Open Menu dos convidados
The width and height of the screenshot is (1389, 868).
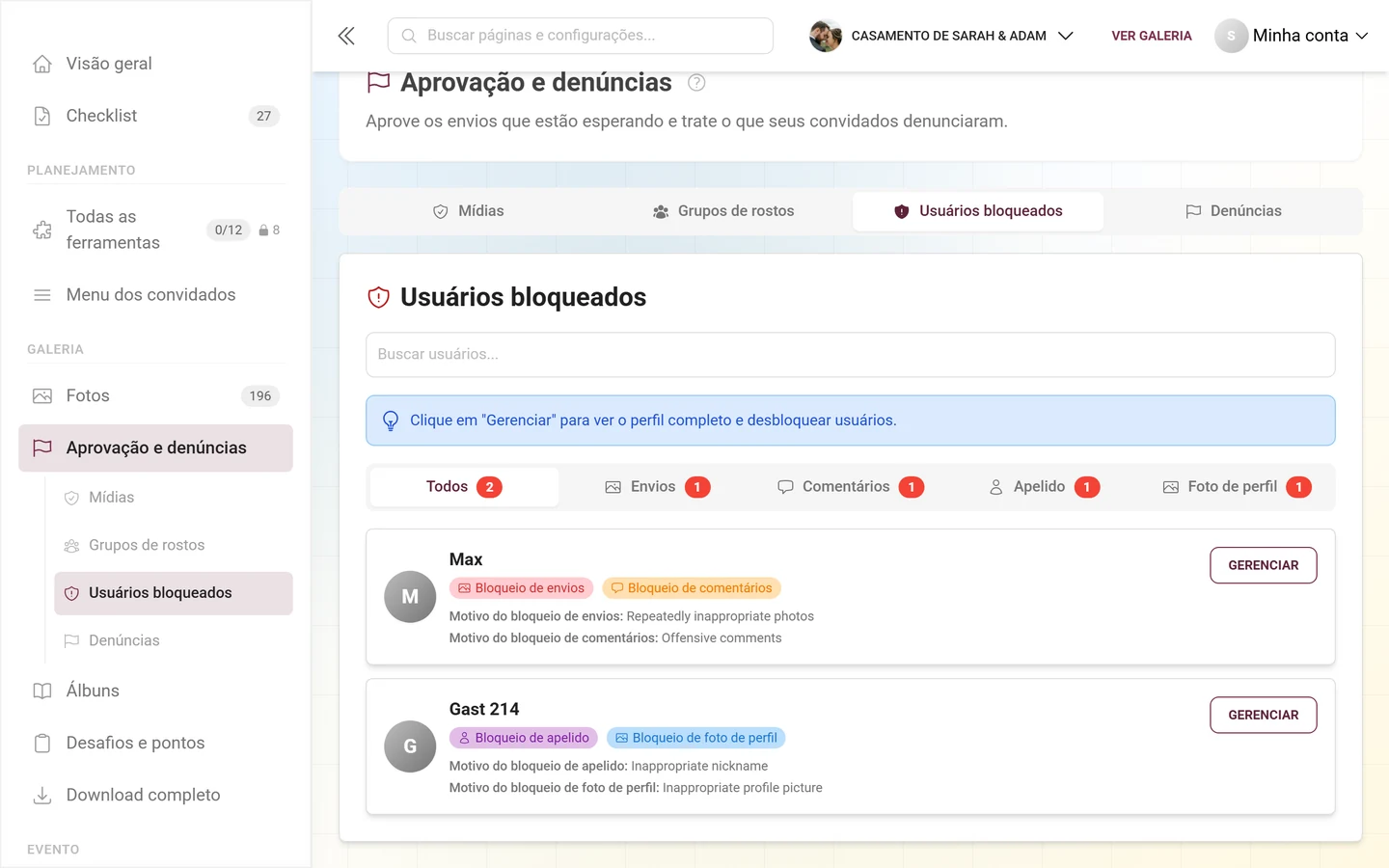tap(155, 295)
